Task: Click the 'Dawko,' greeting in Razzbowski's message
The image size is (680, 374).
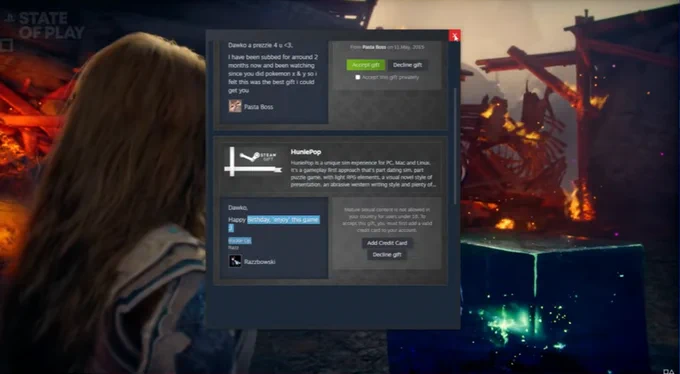Action: coord(238,208)
